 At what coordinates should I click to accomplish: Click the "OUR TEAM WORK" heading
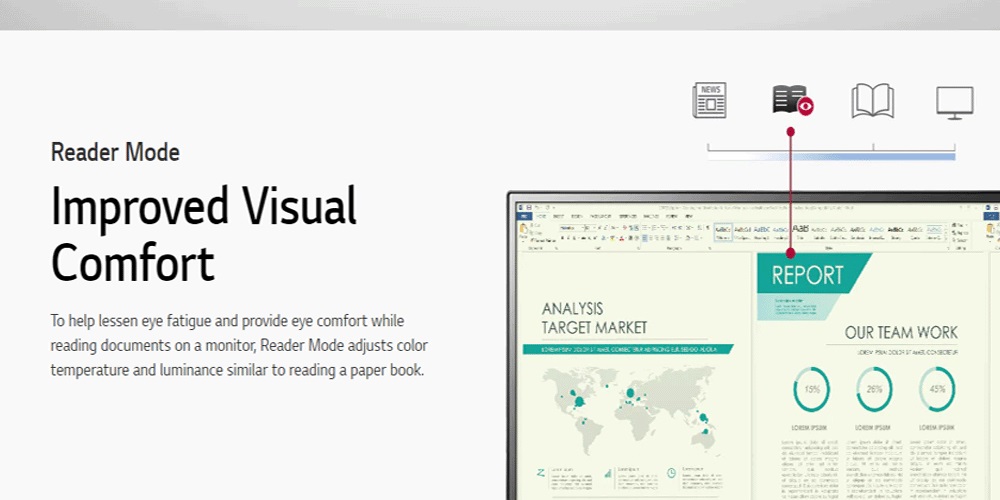click(x=900, y=332)
